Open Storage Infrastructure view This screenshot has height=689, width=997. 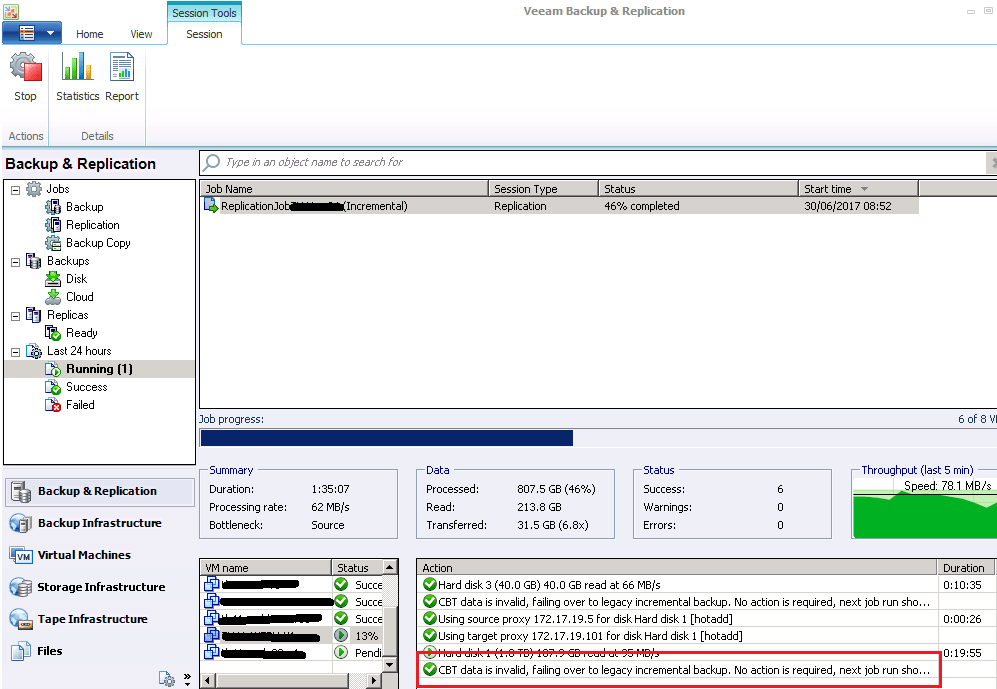tap(101, 587)
